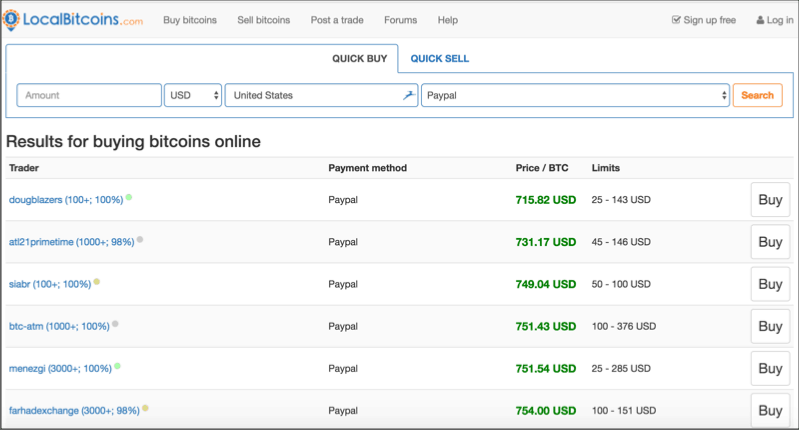Open the USD currency dropdown
799x430 pixels.
coord(193,95)
